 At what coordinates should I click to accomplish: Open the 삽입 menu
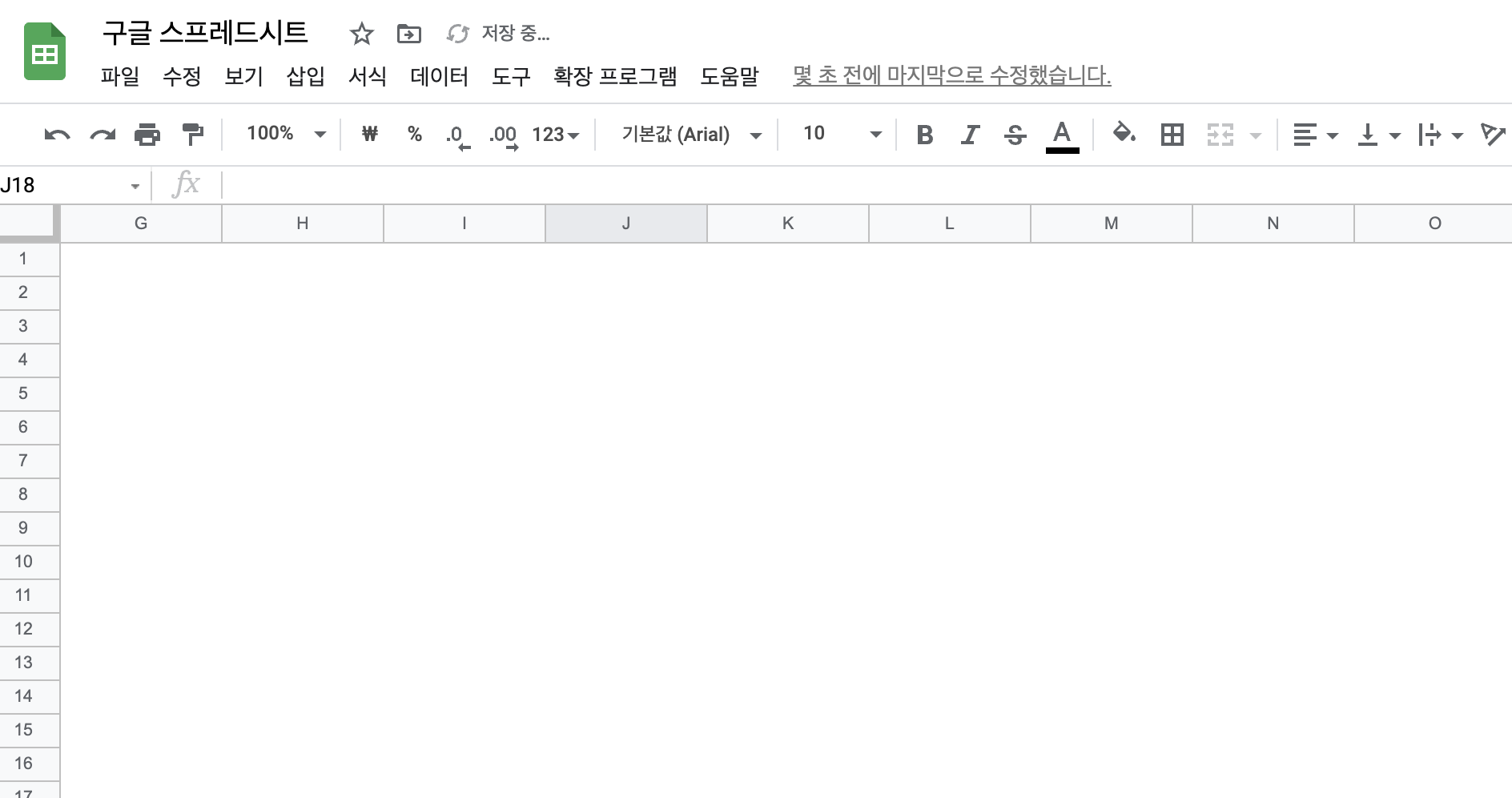click(306, 76)
